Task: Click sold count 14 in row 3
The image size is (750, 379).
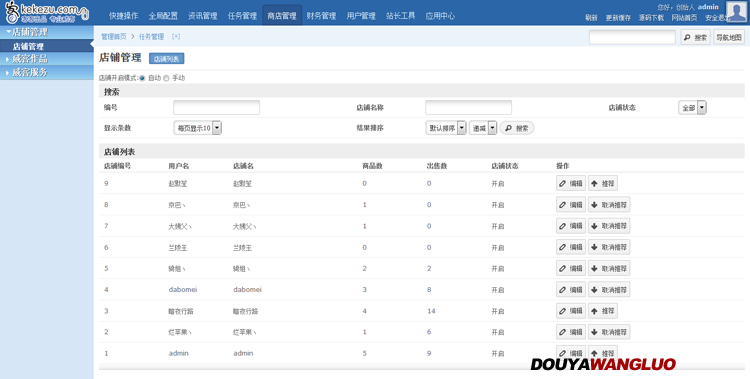Action: [431, 311]
